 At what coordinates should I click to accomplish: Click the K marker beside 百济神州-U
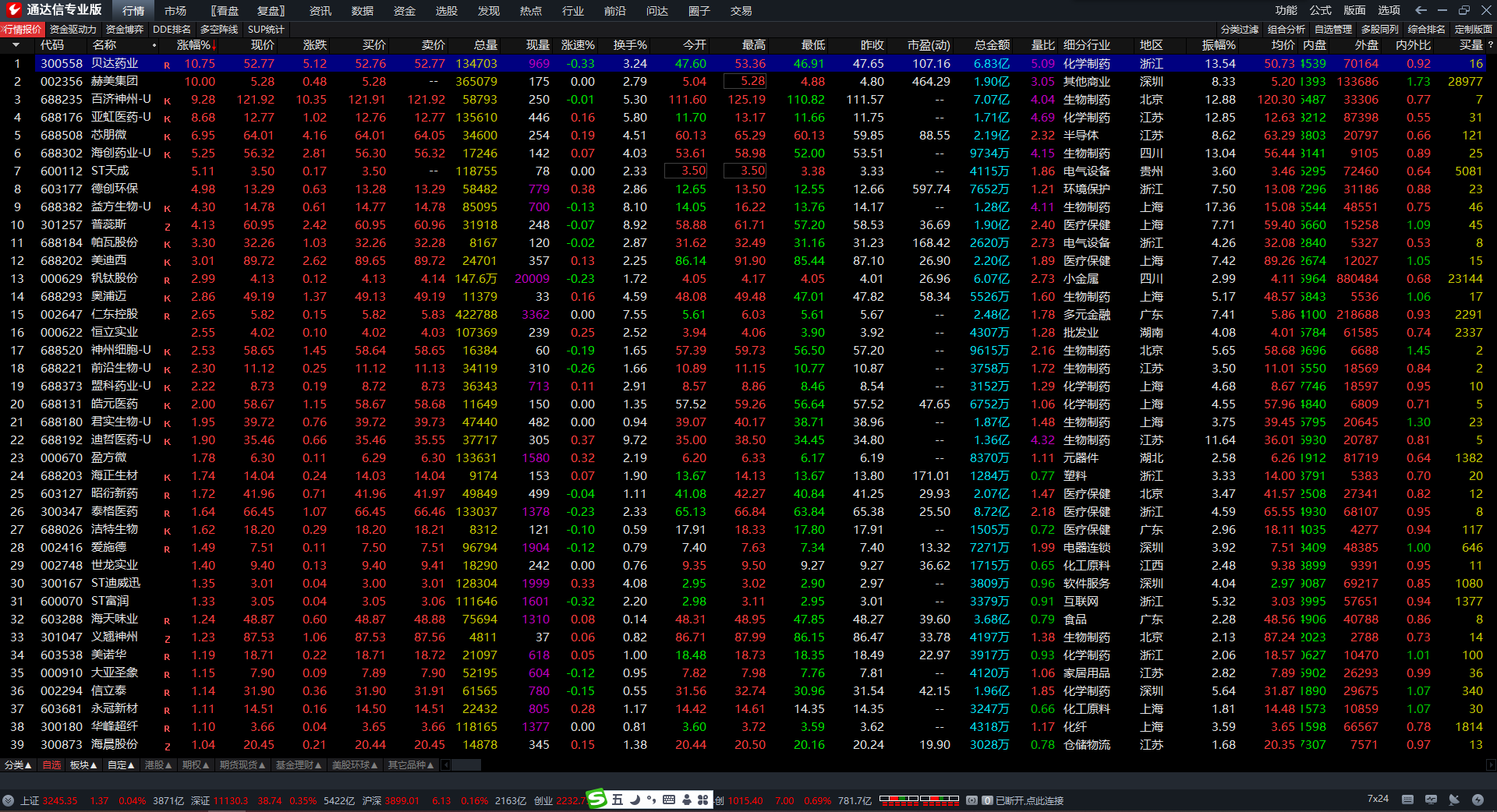click(167, 101)
